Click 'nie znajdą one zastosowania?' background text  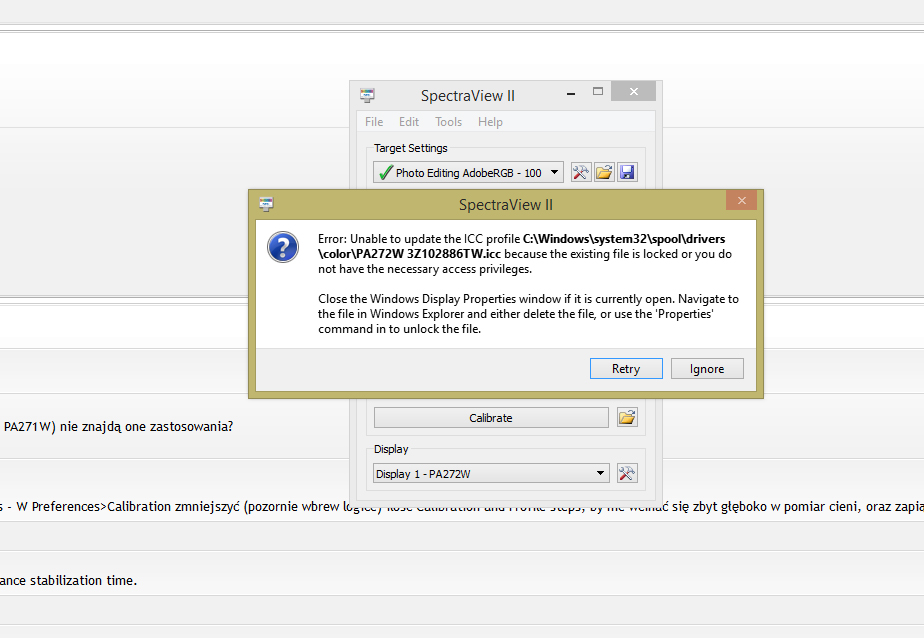(x=147, y=427)
